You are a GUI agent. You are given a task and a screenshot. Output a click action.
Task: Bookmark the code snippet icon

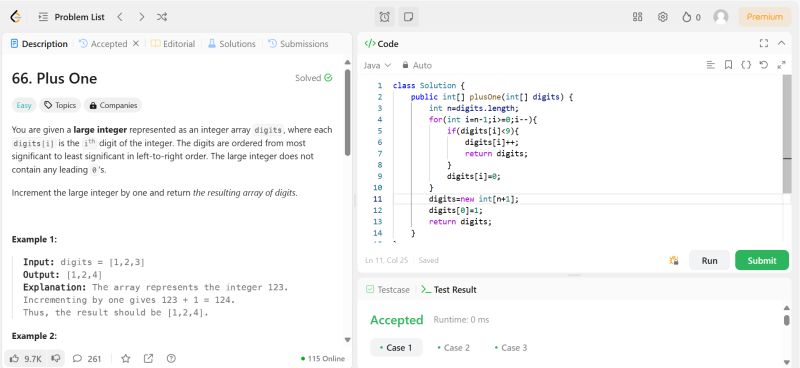click(729, 65)
